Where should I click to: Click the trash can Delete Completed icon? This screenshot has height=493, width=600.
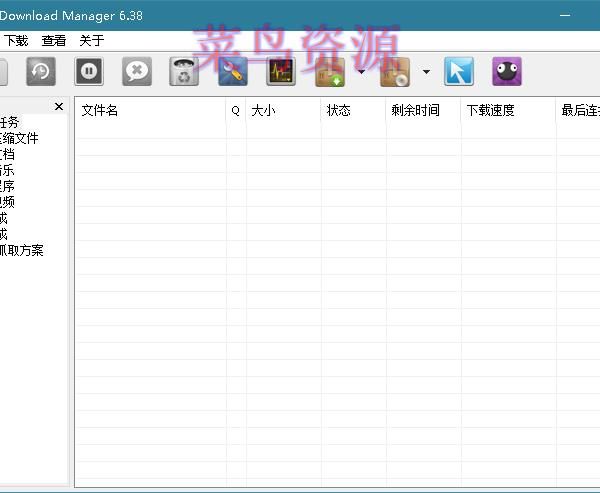184,71
